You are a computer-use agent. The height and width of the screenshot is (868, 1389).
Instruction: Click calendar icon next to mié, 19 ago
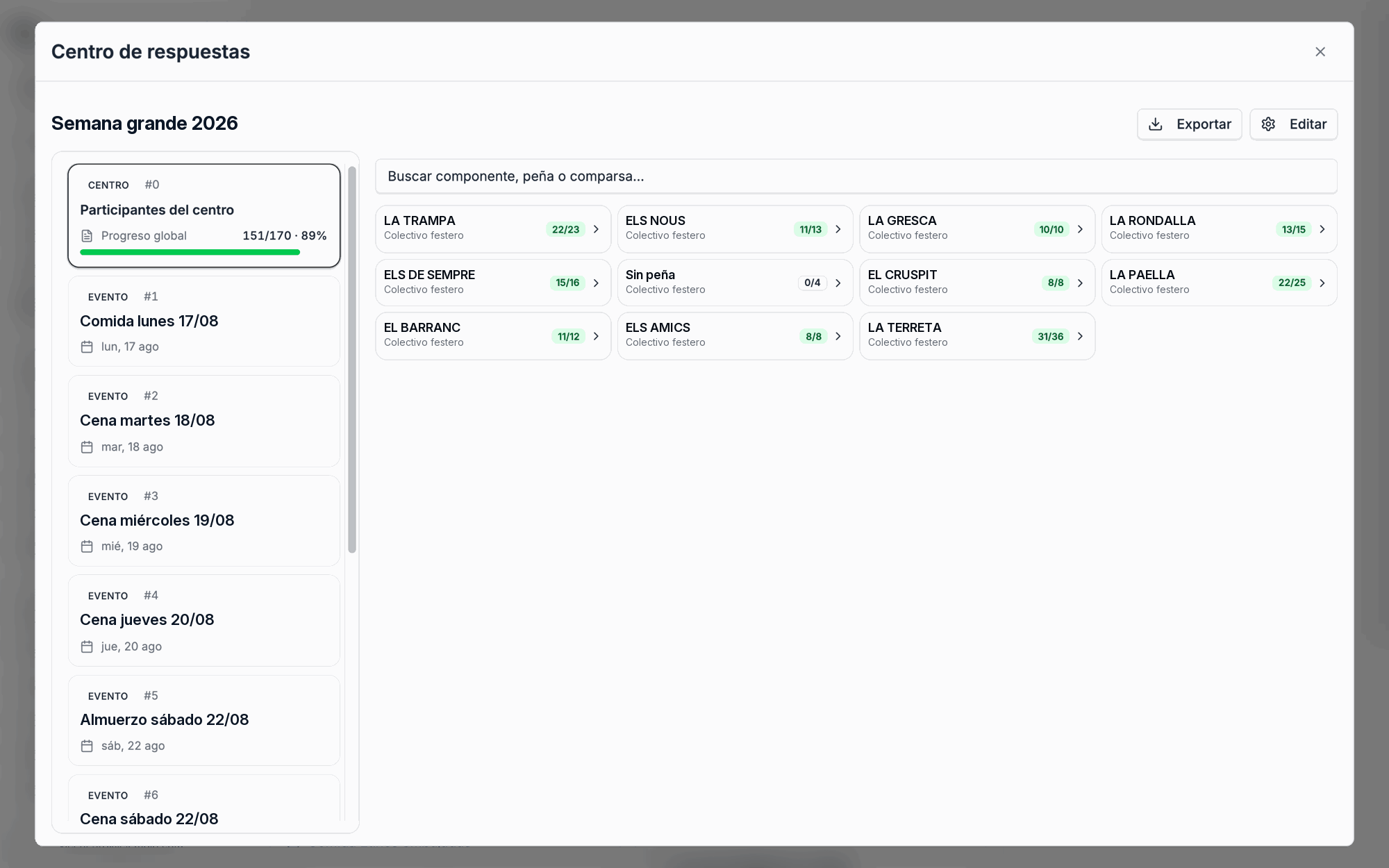(x=87, y=546)
